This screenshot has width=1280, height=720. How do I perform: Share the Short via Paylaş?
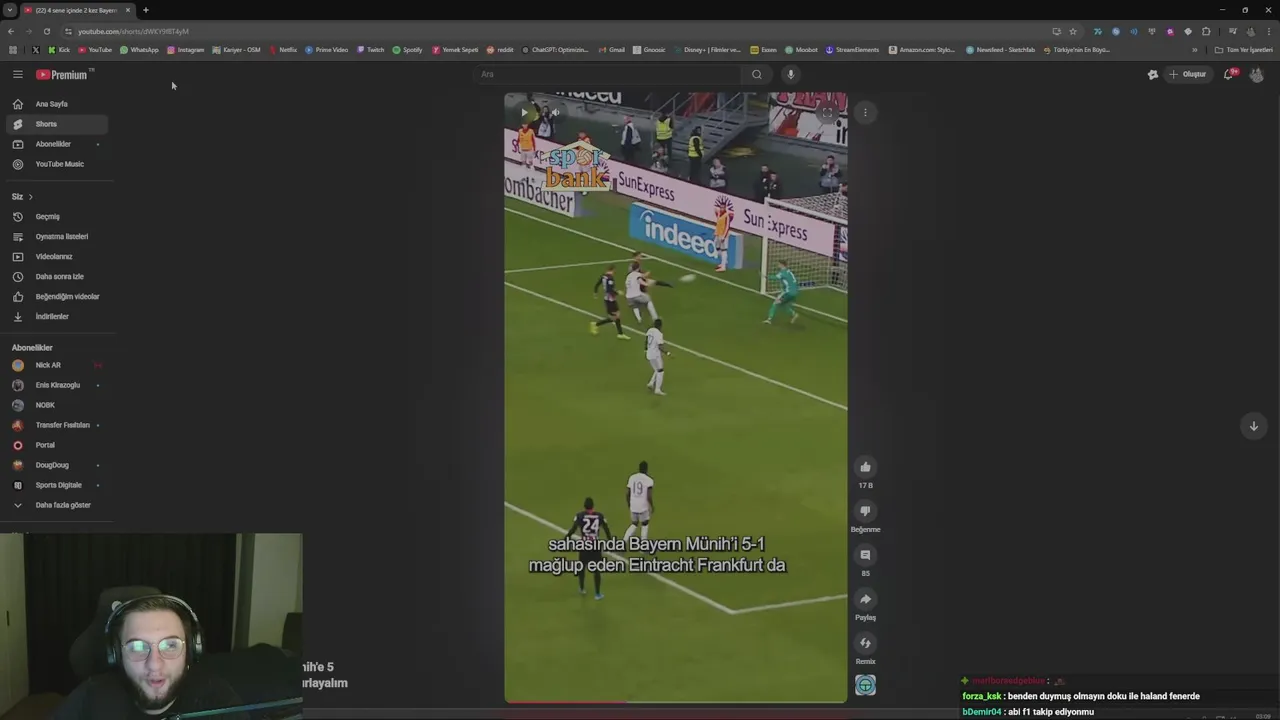[x=866, y=599]
